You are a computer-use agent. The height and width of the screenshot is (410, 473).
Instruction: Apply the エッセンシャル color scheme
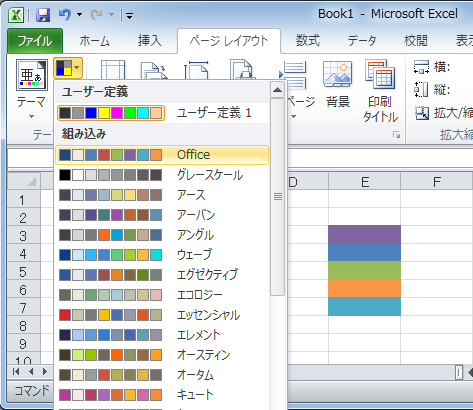point(162,315)
